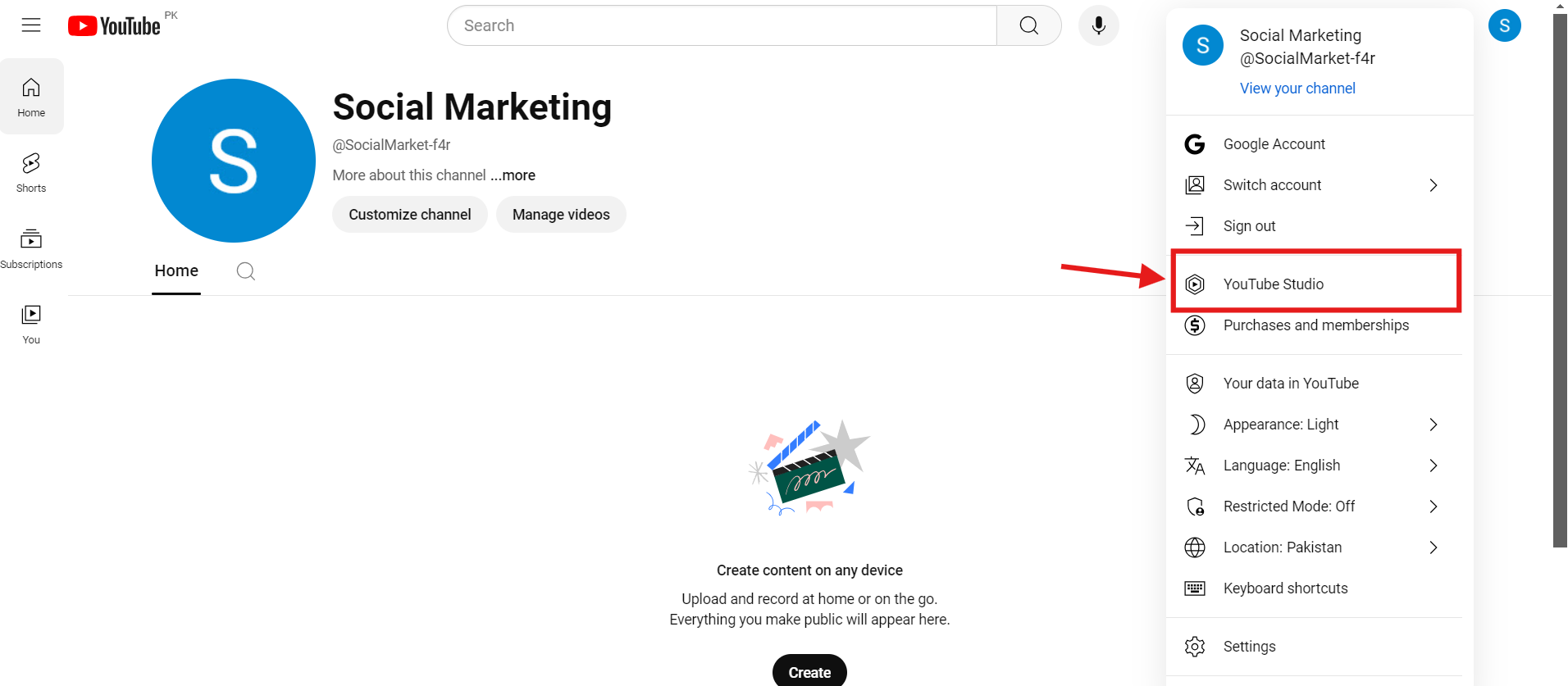Expand Restricted Mode chevron

click(x=1433, y=507)
